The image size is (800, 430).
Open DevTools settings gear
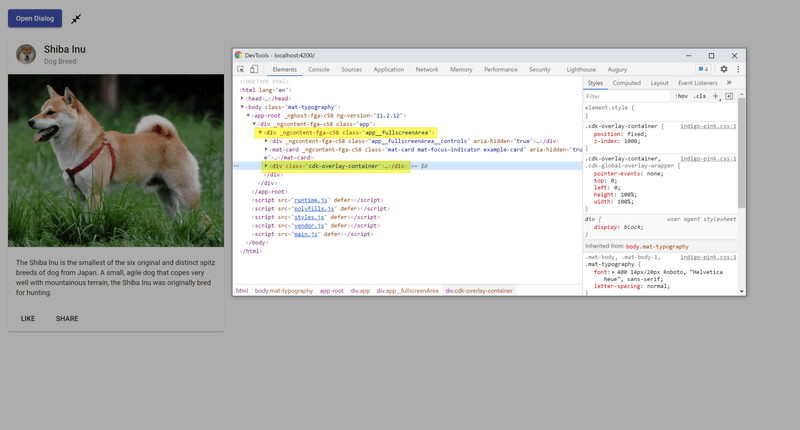(723, 69)
